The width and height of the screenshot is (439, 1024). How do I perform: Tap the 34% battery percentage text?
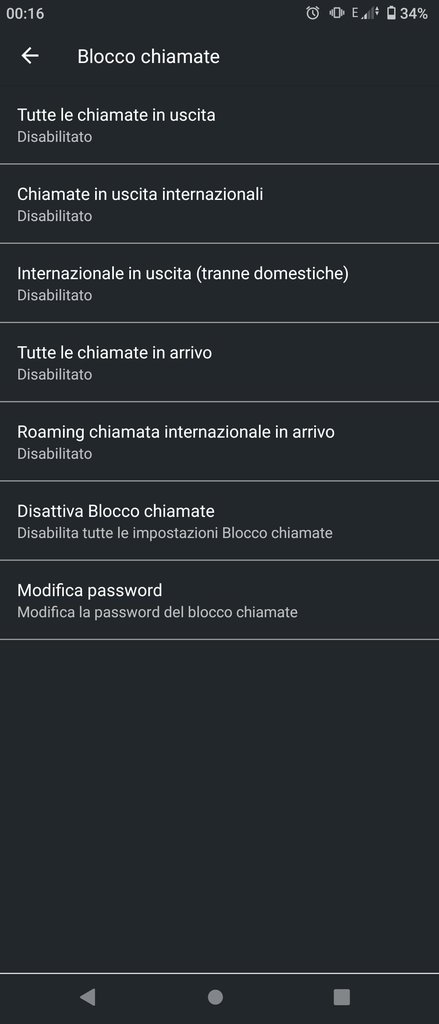coord(414,13)
